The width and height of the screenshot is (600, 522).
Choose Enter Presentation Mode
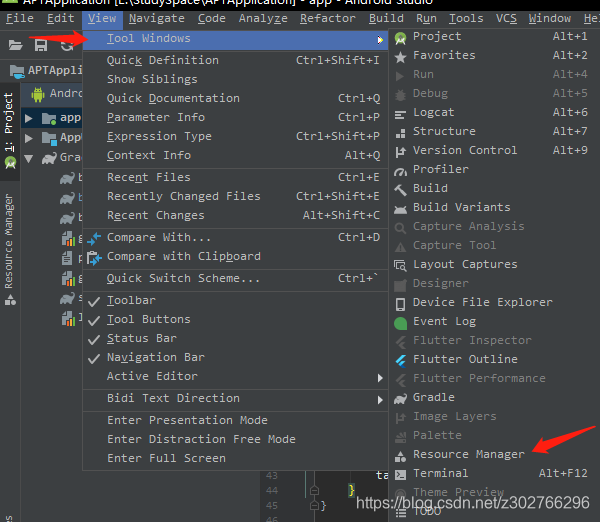click(x=235, y=421)
